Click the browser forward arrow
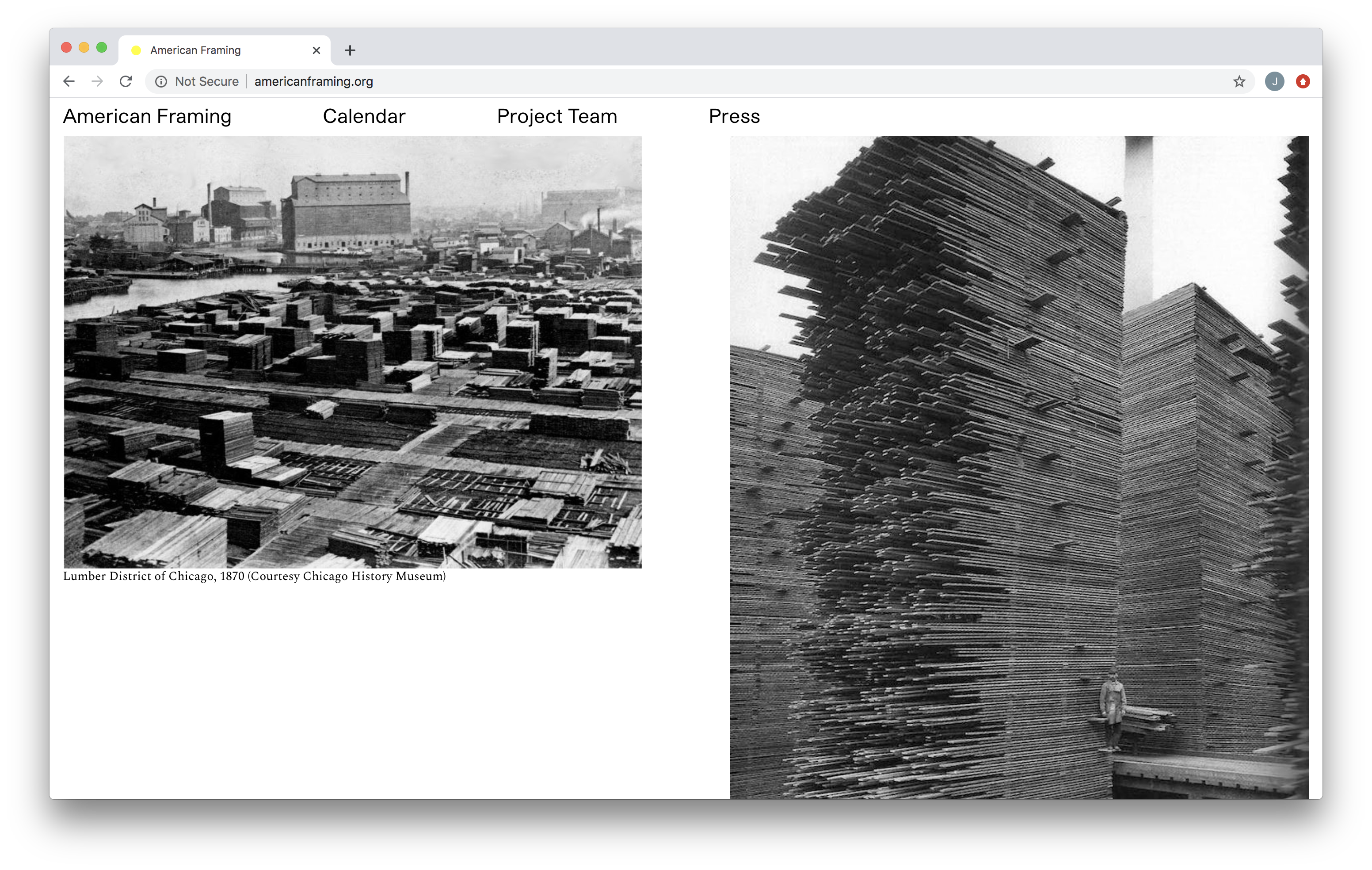 point(97,81)
